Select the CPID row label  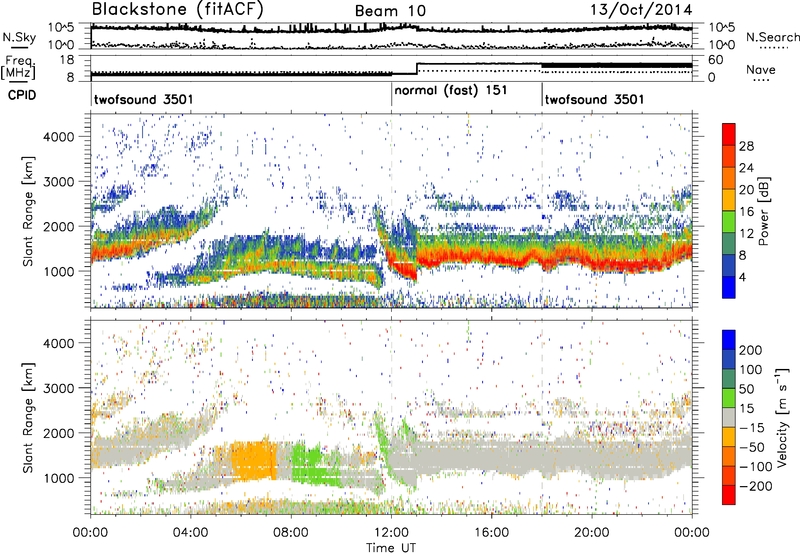tap(22, 95)
